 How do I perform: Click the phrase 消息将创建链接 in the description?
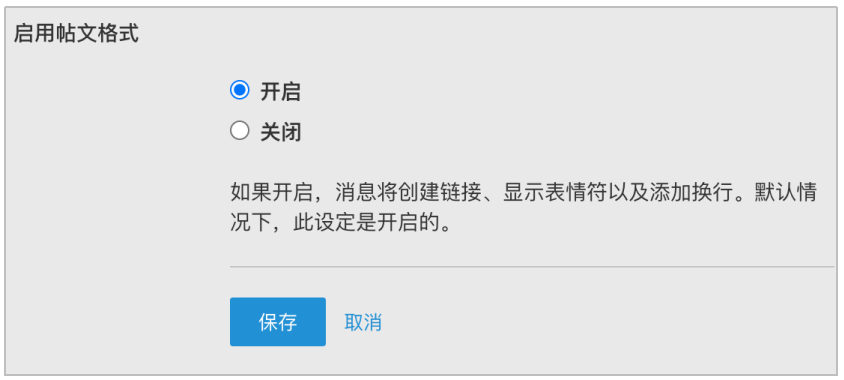[408, 192]
